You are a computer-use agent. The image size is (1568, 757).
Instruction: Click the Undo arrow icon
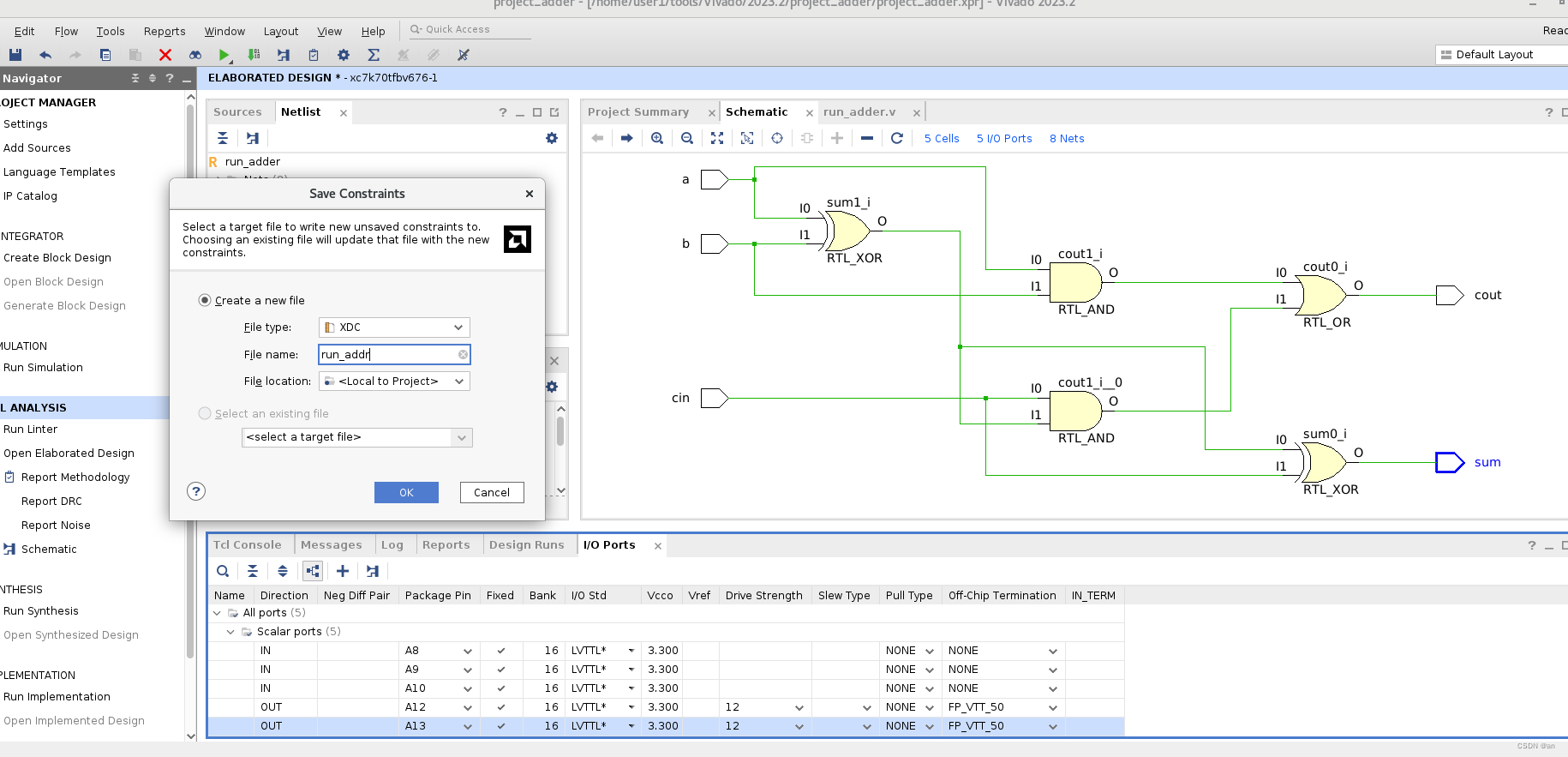click(45, 55)
